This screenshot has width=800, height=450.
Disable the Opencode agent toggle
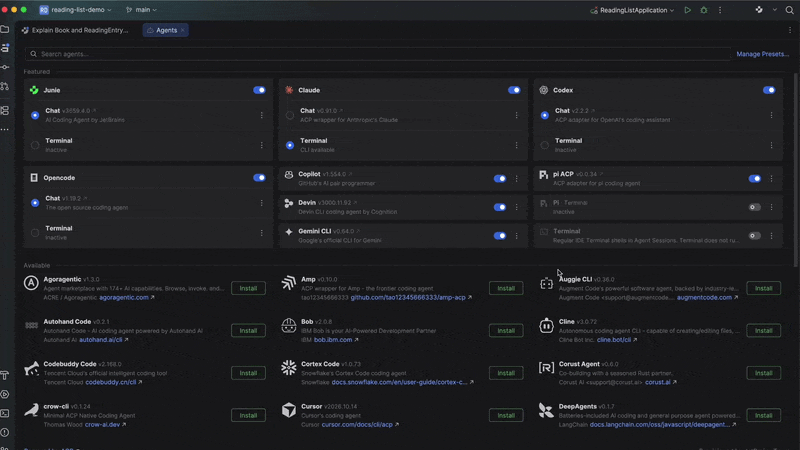tap(259, 178)
